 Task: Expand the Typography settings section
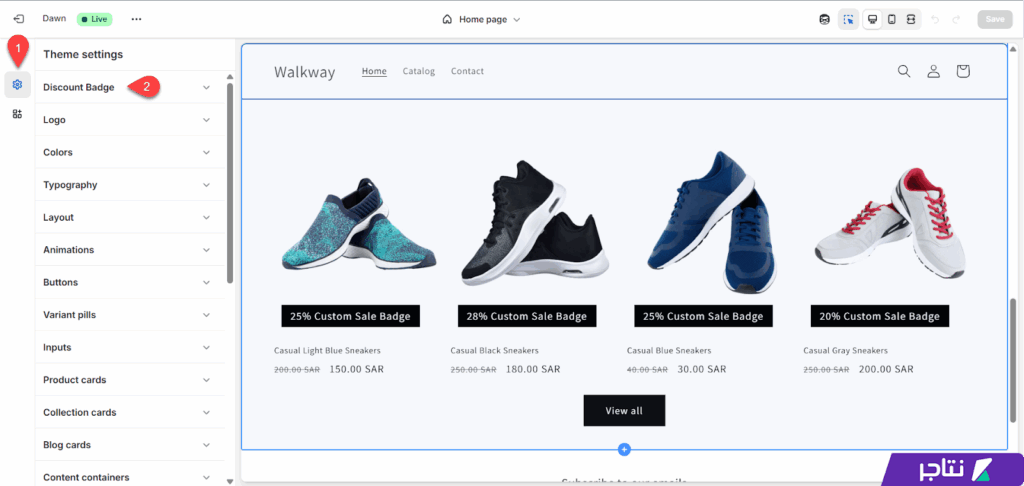(126, 185)
